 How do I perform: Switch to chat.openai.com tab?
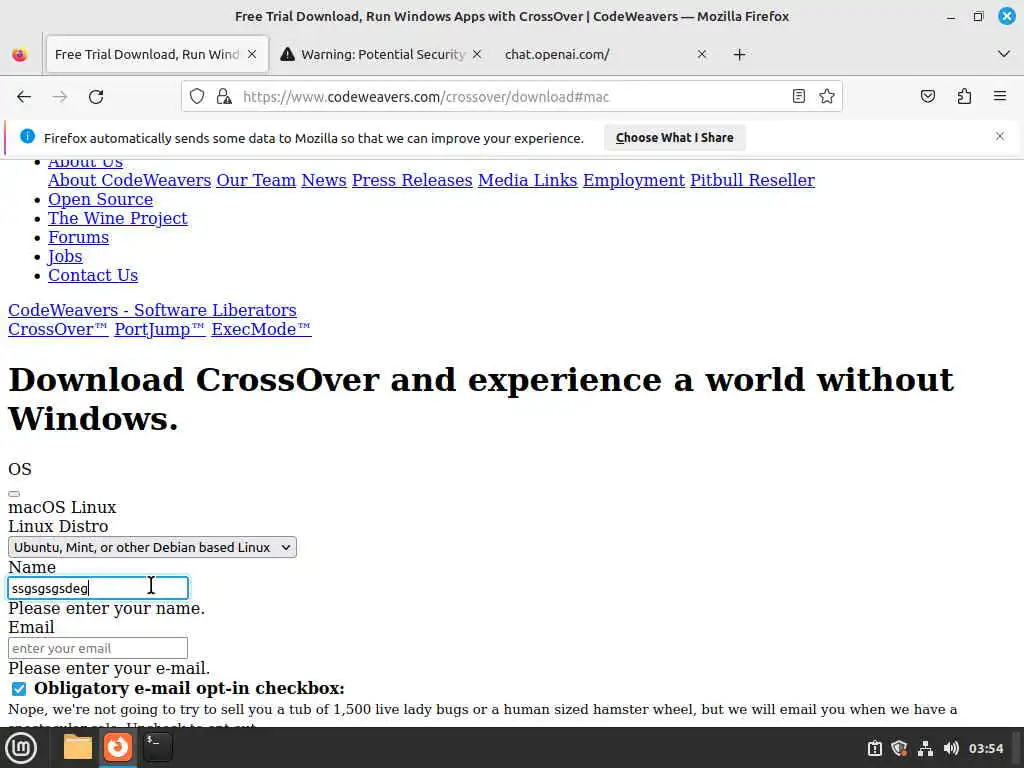604,55
